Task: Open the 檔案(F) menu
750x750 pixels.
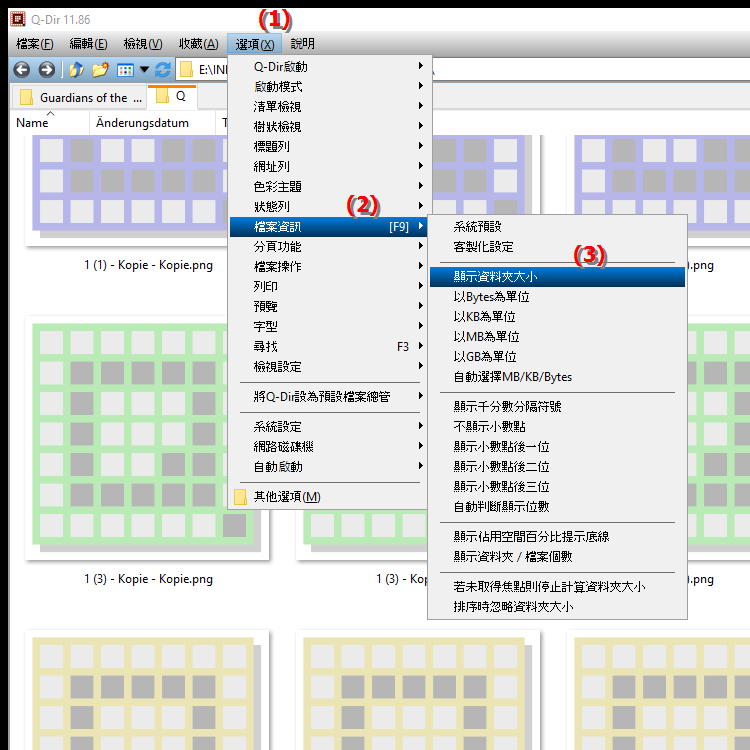Action: pos(34,44)
